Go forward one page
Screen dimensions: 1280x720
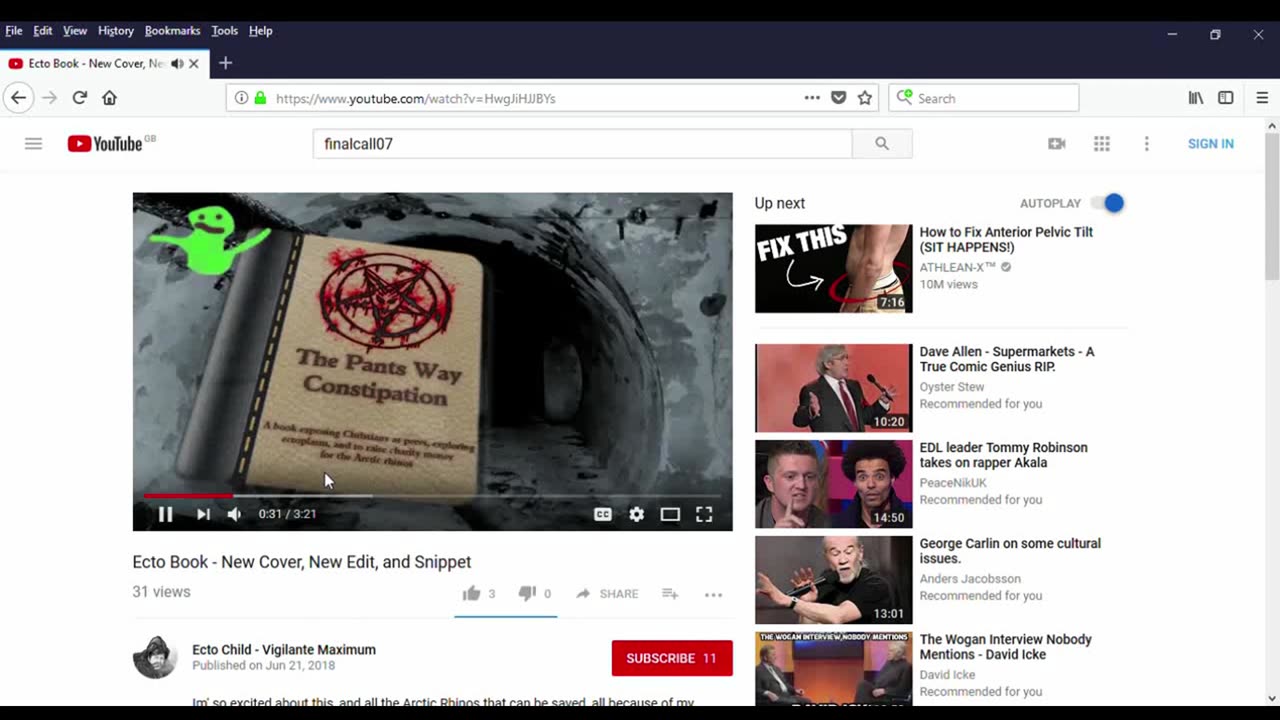(x=50, y=98)
